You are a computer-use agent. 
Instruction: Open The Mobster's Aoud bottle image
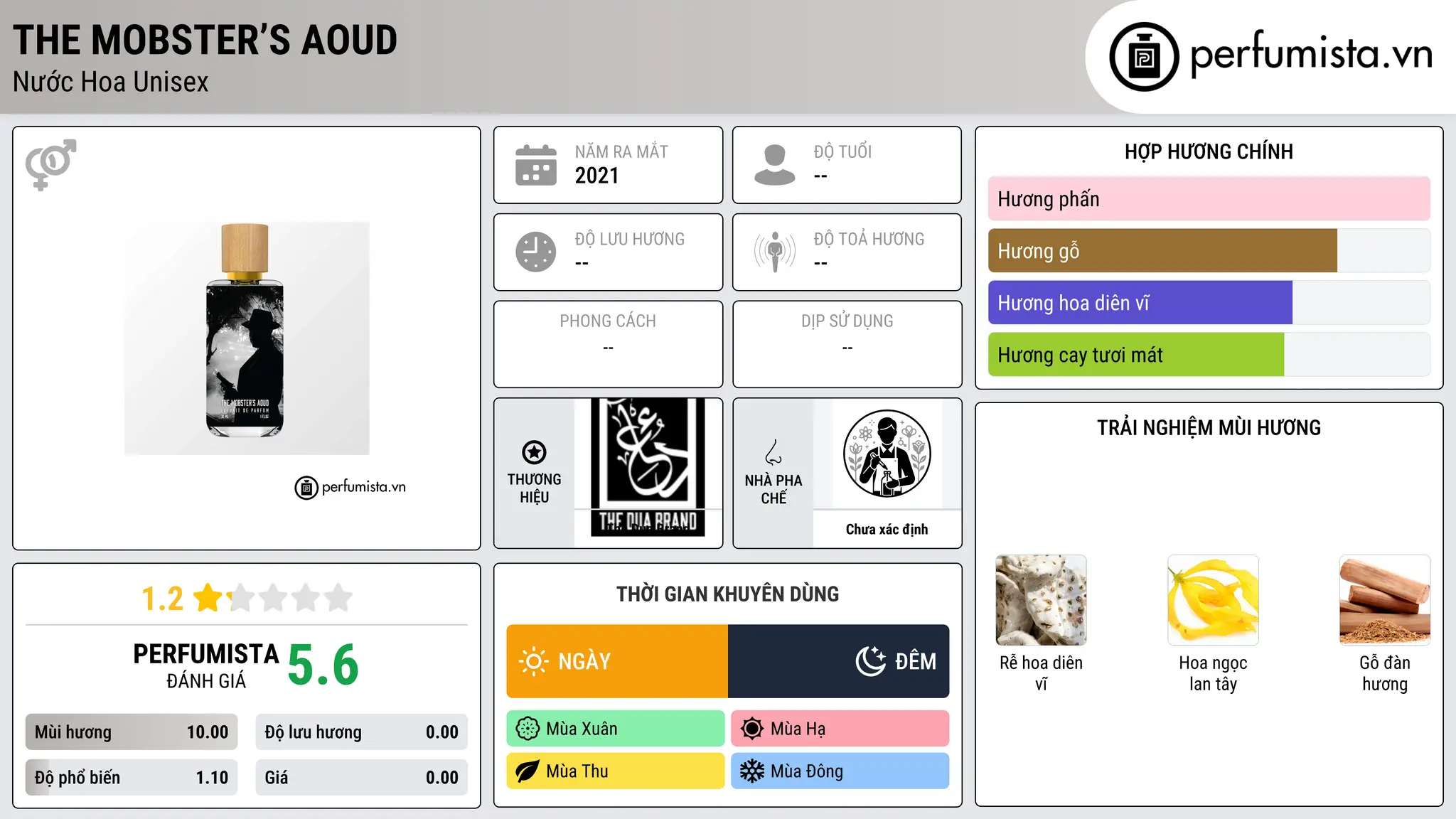[x=247, y=338]
